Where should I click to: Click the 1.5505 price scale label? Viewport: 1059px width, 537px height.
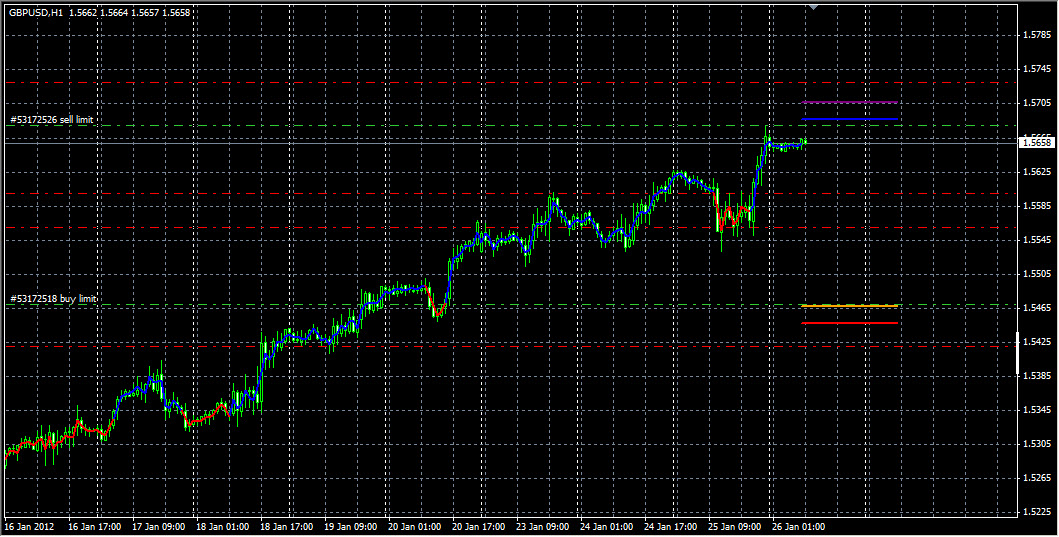(x=1037, y=274)
